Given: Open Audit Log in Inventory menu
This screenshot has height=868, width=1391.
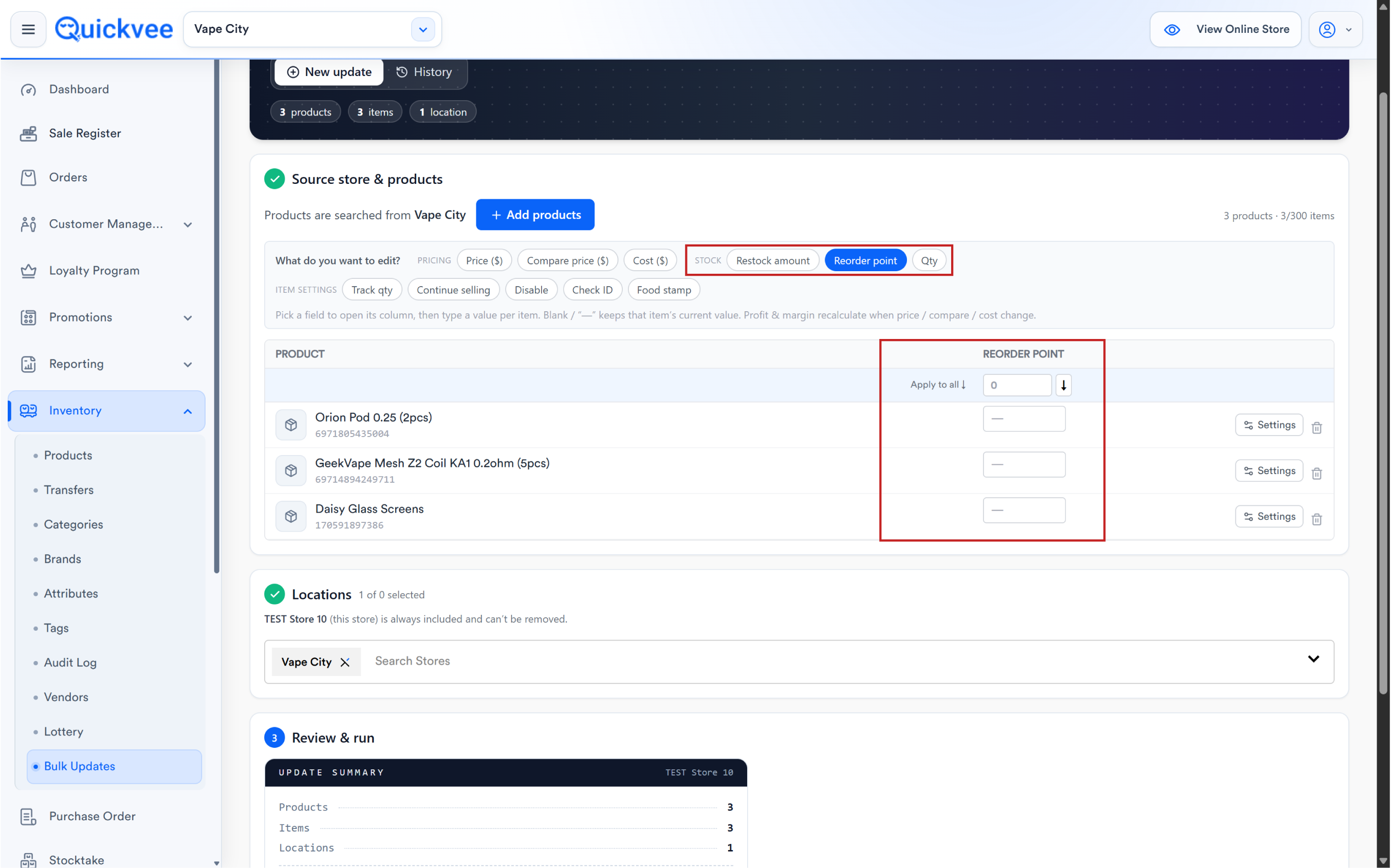Looking at the screenshot, I should (x=70, y=663).
